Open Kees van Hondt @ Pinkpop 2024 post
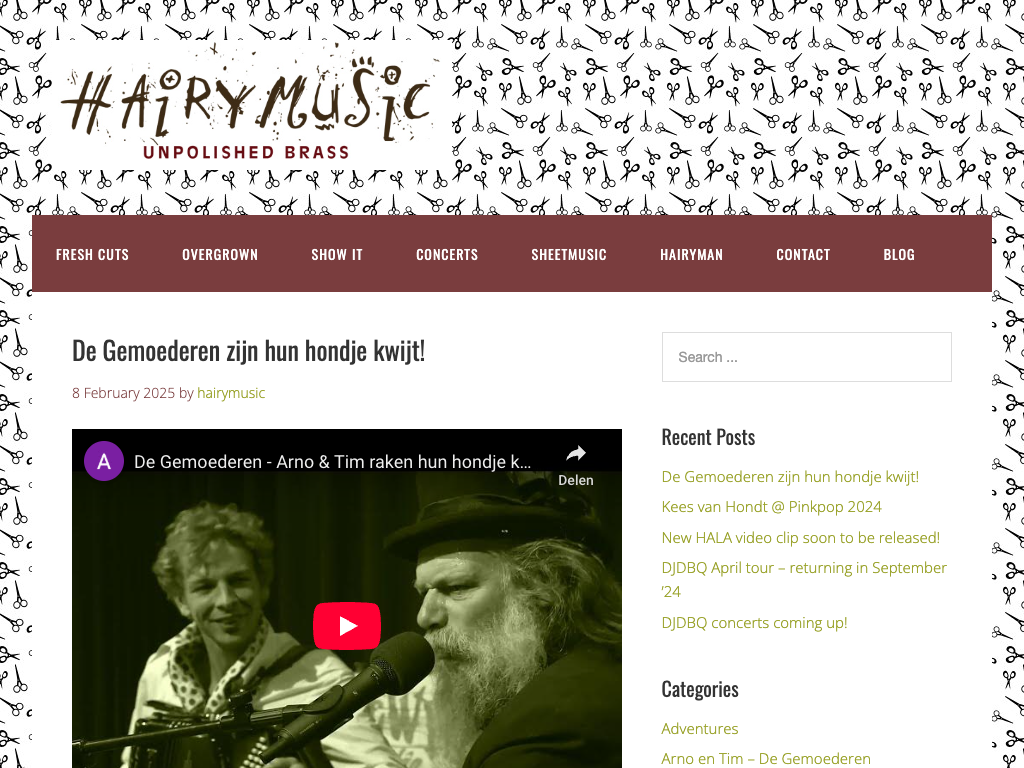 pyautogui.click(x=771, y=507)
